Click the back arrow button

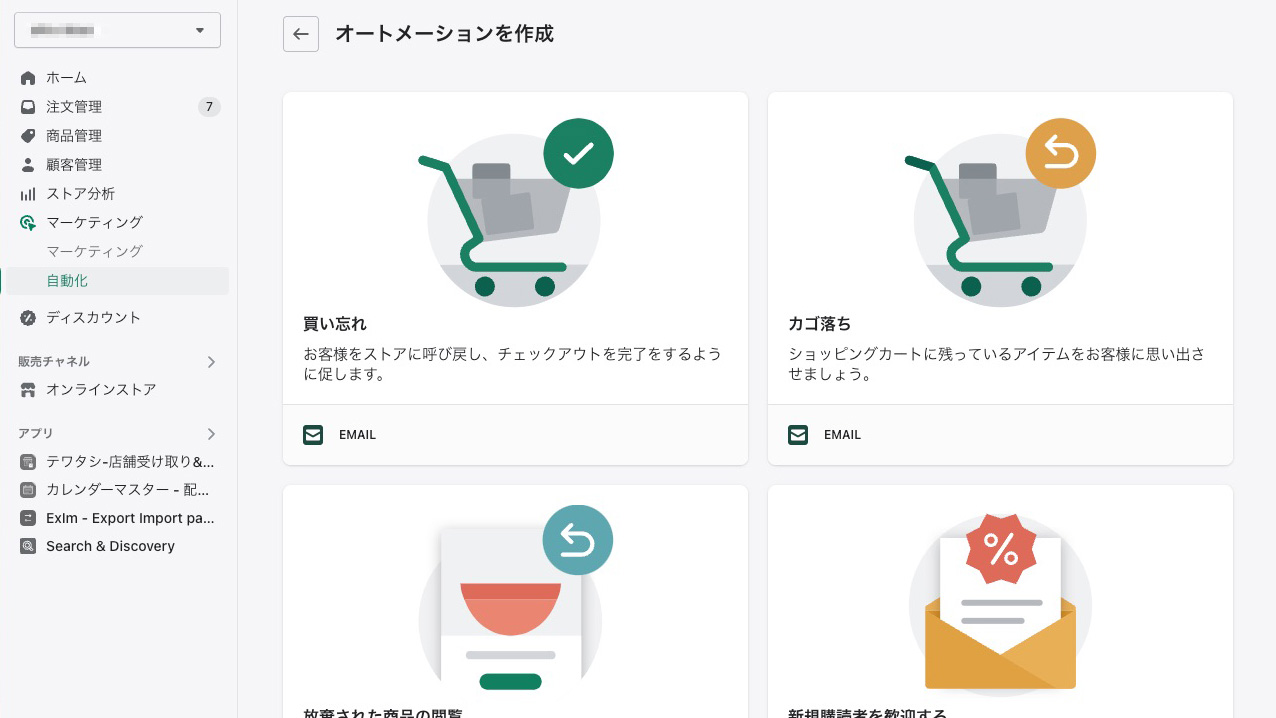tap(301, 34)
